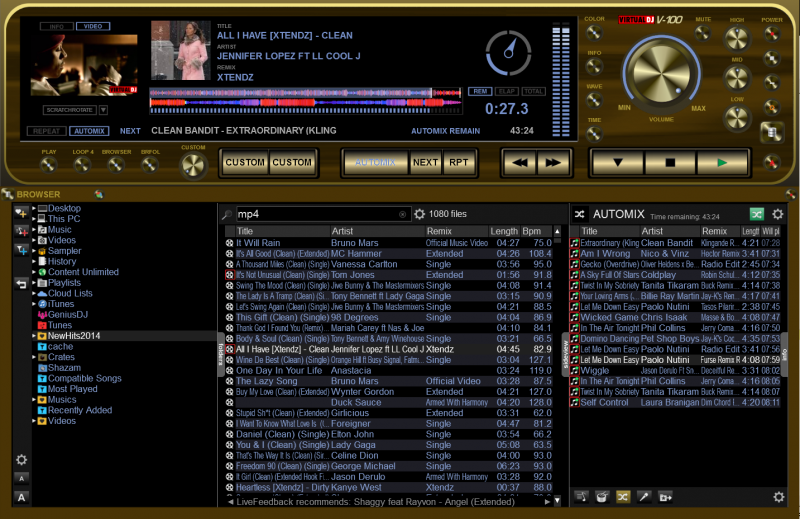Click the square symbol knob below POWER
Image resolution: width=800 pixels, height=519 pixels.
point(771,58)
